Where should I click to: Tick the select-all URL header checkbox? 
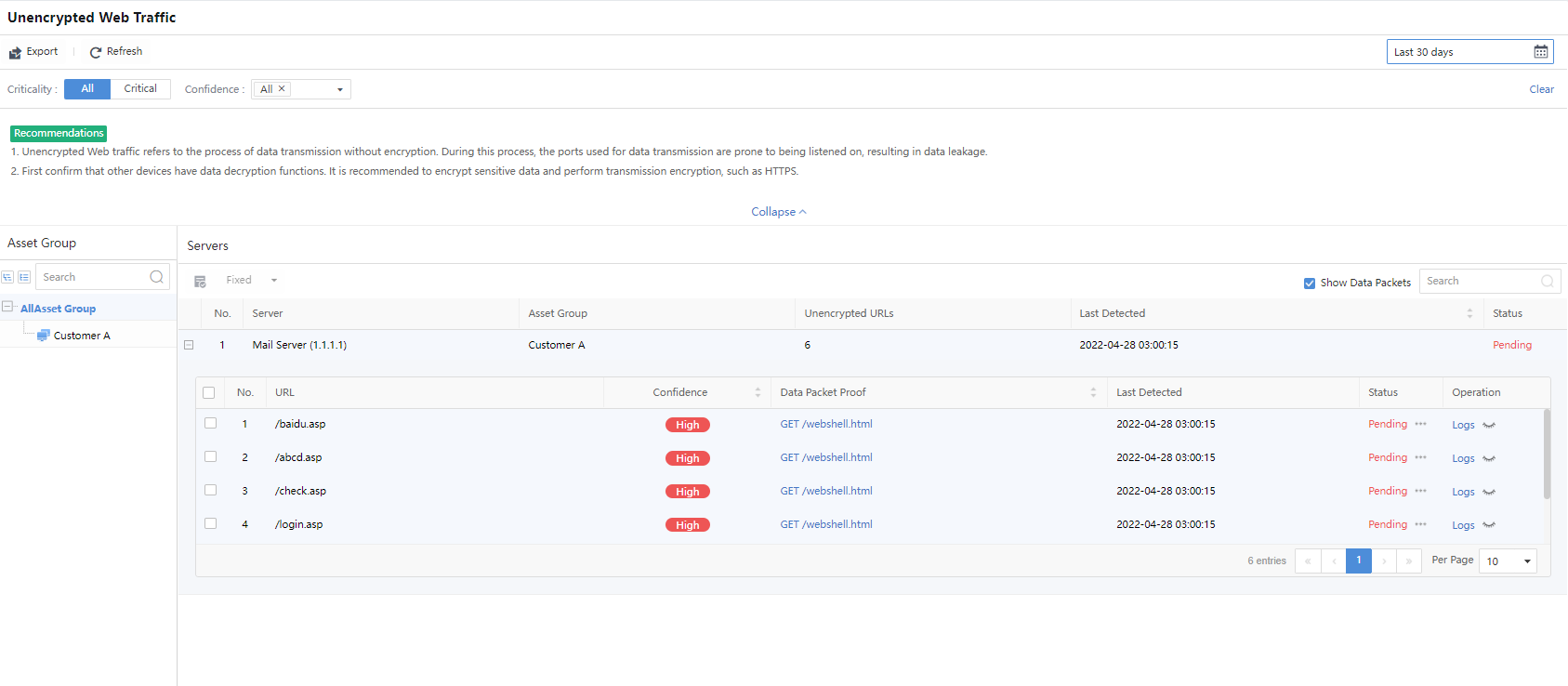coord(209,392)
